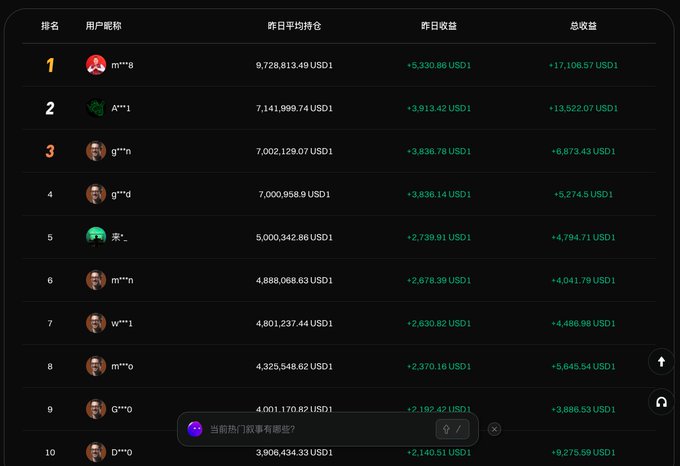Screen dimensions: 680x466
Task: Click the white rank 2 badge
Action: pos(50,108)
